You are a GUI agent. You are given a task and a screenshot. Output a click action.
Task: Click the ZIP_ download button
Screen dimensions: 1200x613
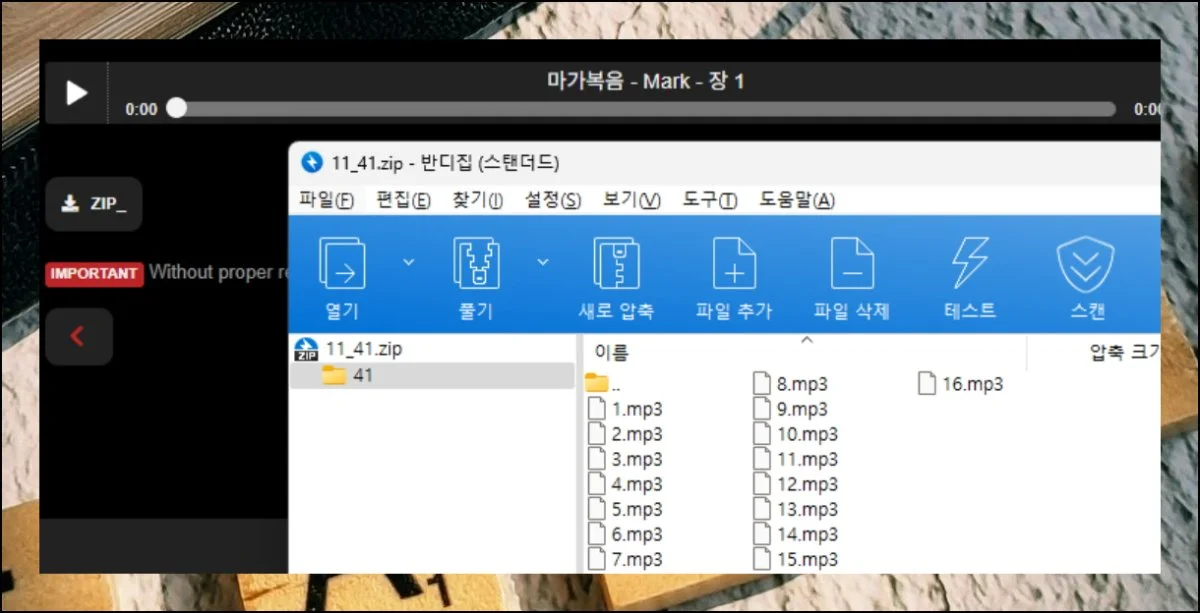[x=94, y=204]
